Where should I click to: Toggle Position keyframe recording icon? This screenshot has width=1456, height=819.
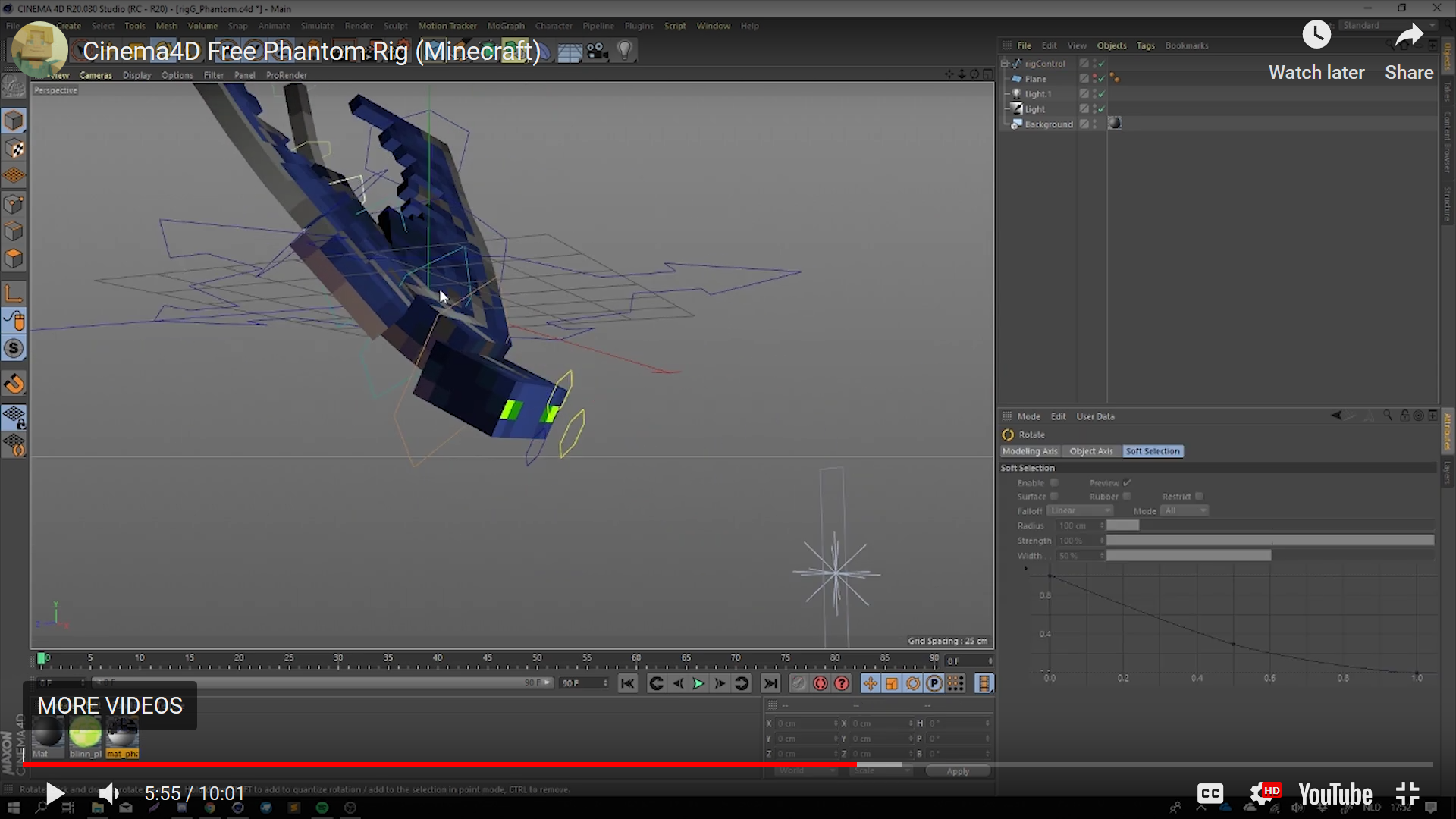point(871,683)
